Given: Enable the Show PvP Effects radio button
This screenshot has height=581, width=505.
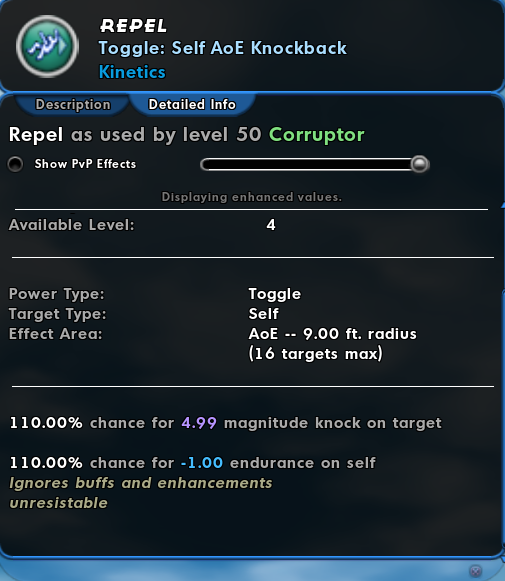Looking at the screenshot, I should (15, 164).
